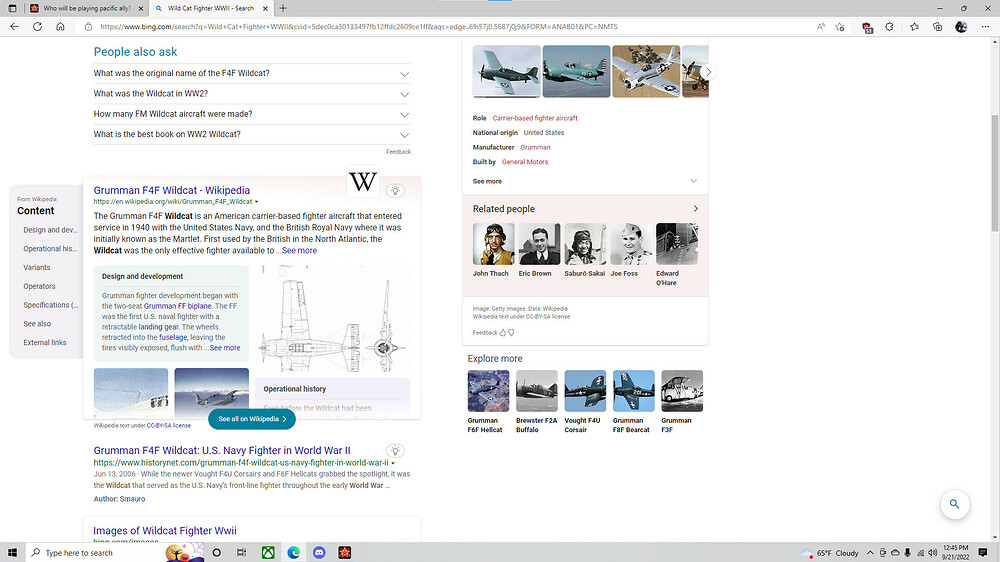
Task: Open the Saburō Sakai related person thumbnail
Action: coord(585,244)
